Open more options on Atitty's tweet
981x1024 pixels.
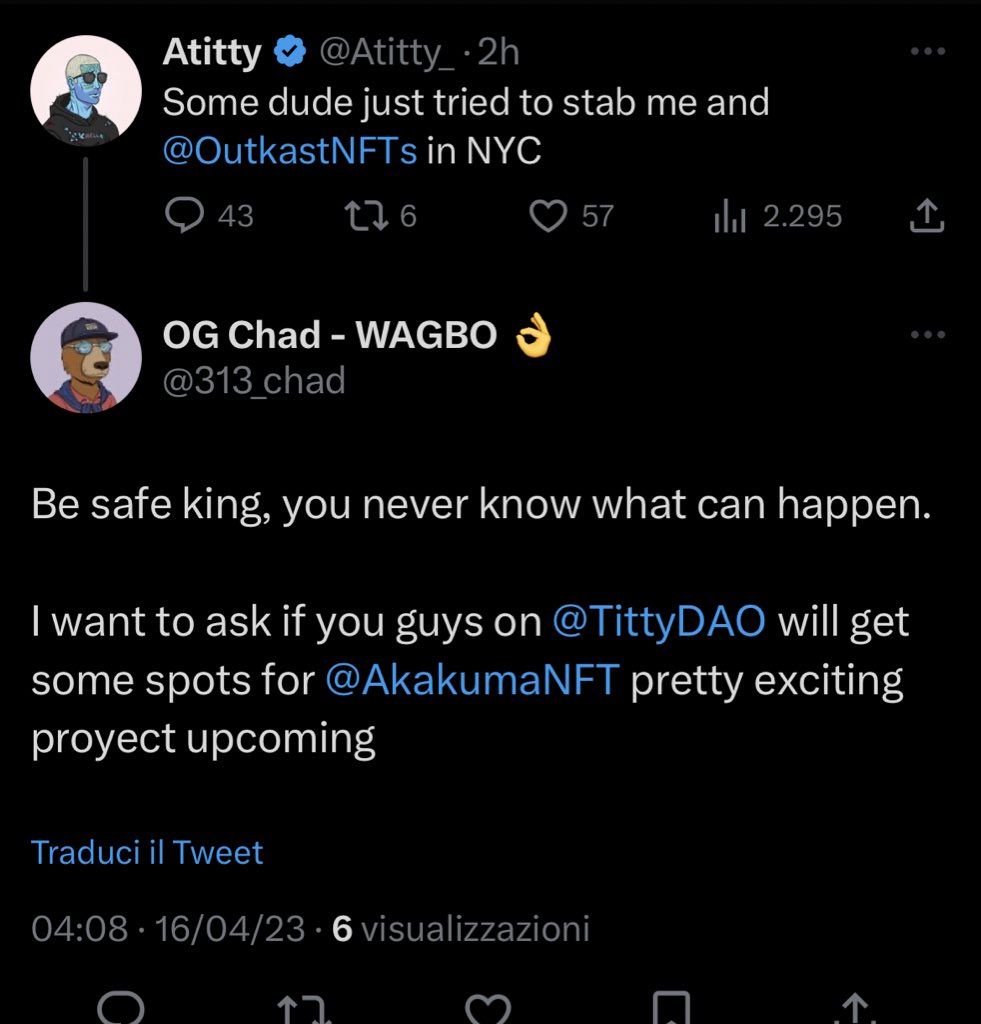928,51
